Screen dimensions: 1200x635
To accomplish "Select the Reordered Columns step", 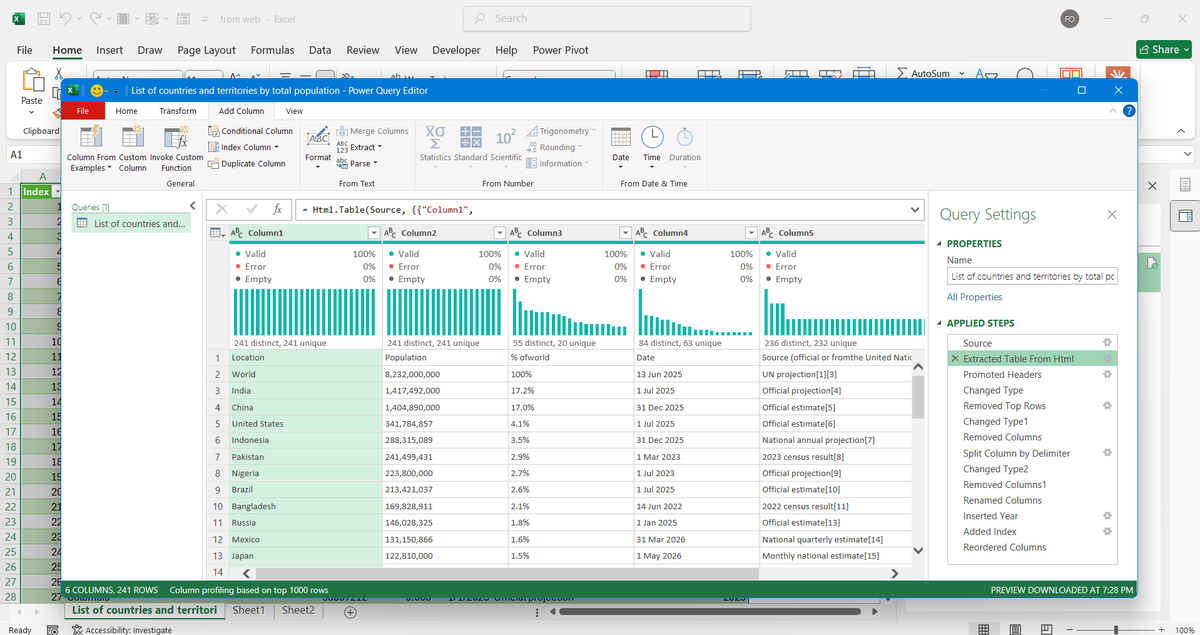I will (x=1004, y=547).
